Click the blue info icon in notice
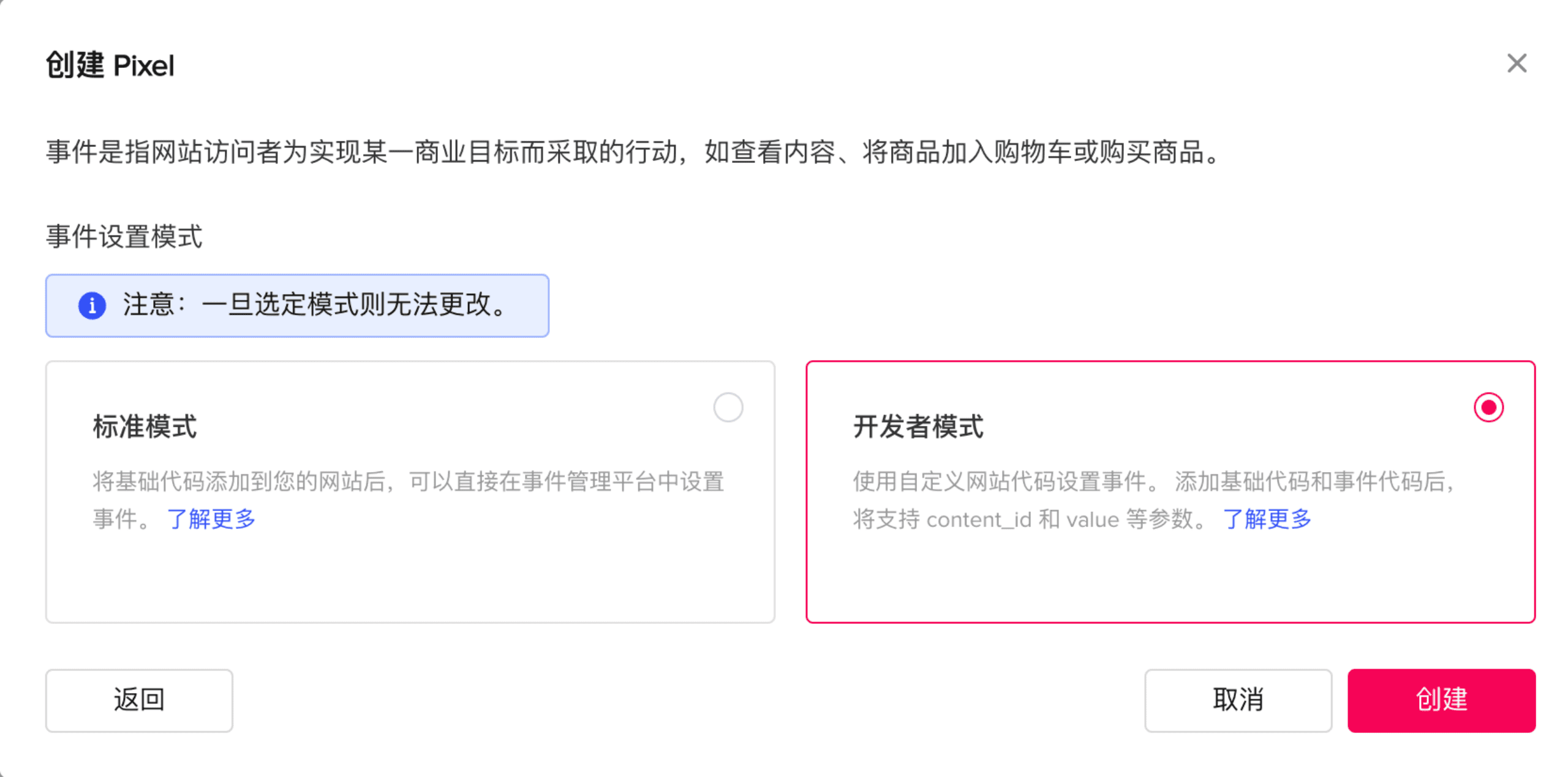1568x777 pixels. pos(92,305)
